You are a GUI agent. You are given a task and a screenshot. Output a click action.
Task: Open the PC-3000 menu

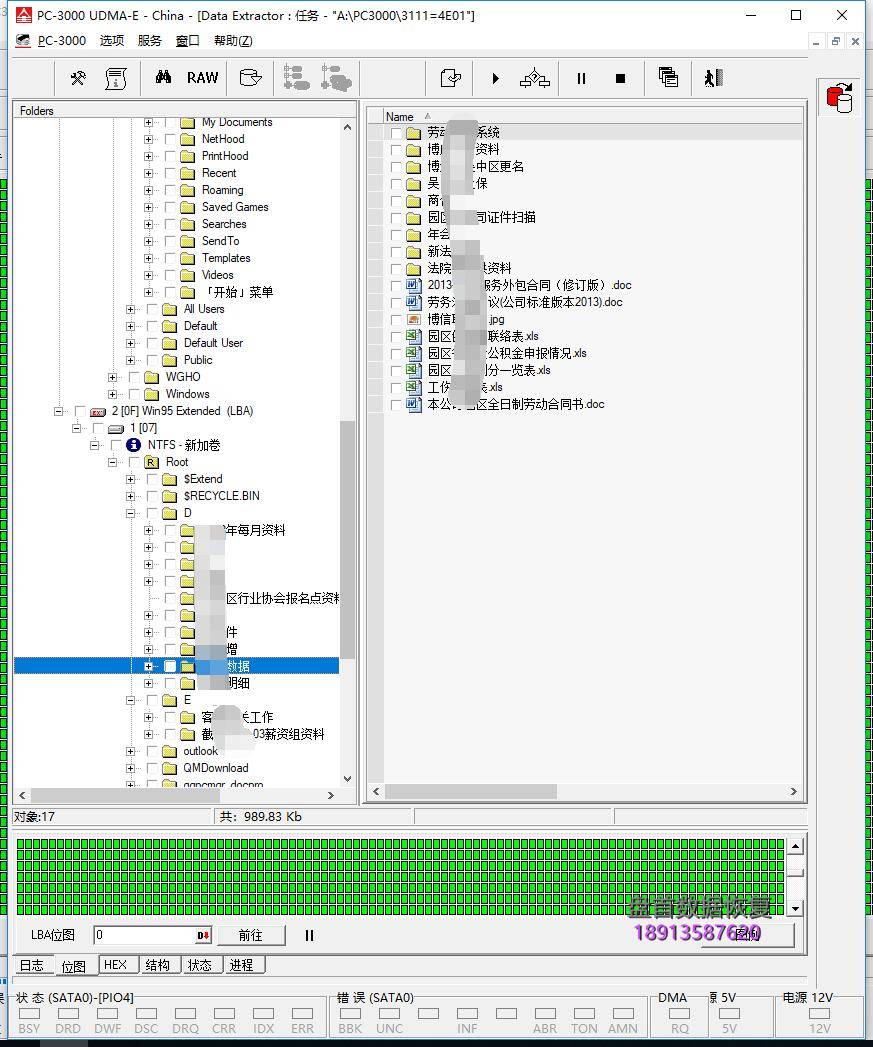(61, 41)
